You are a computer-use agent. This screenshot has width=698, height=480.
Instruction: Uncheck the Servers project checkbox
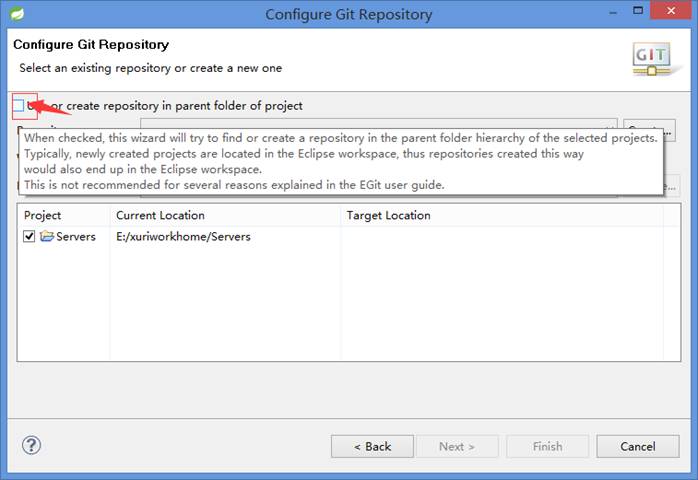coord(29,236)
